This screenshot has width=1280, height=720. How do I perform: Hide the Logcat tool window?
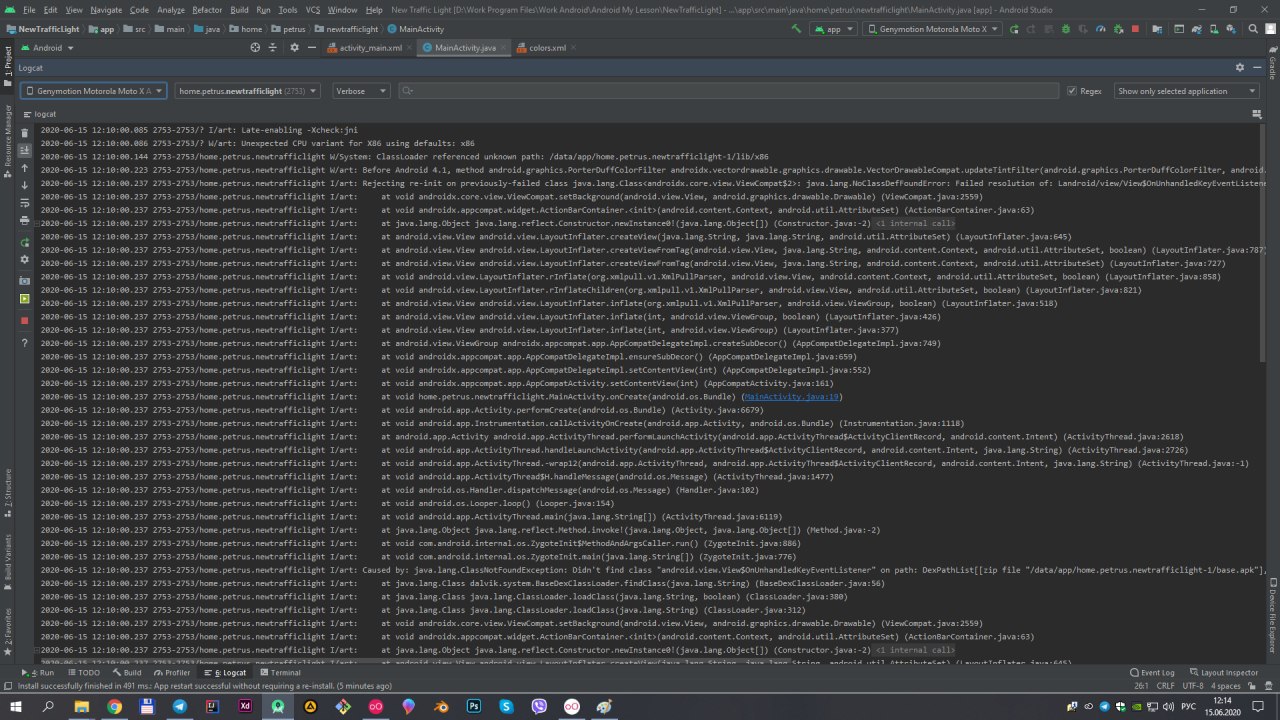[x=1256, y=67]
